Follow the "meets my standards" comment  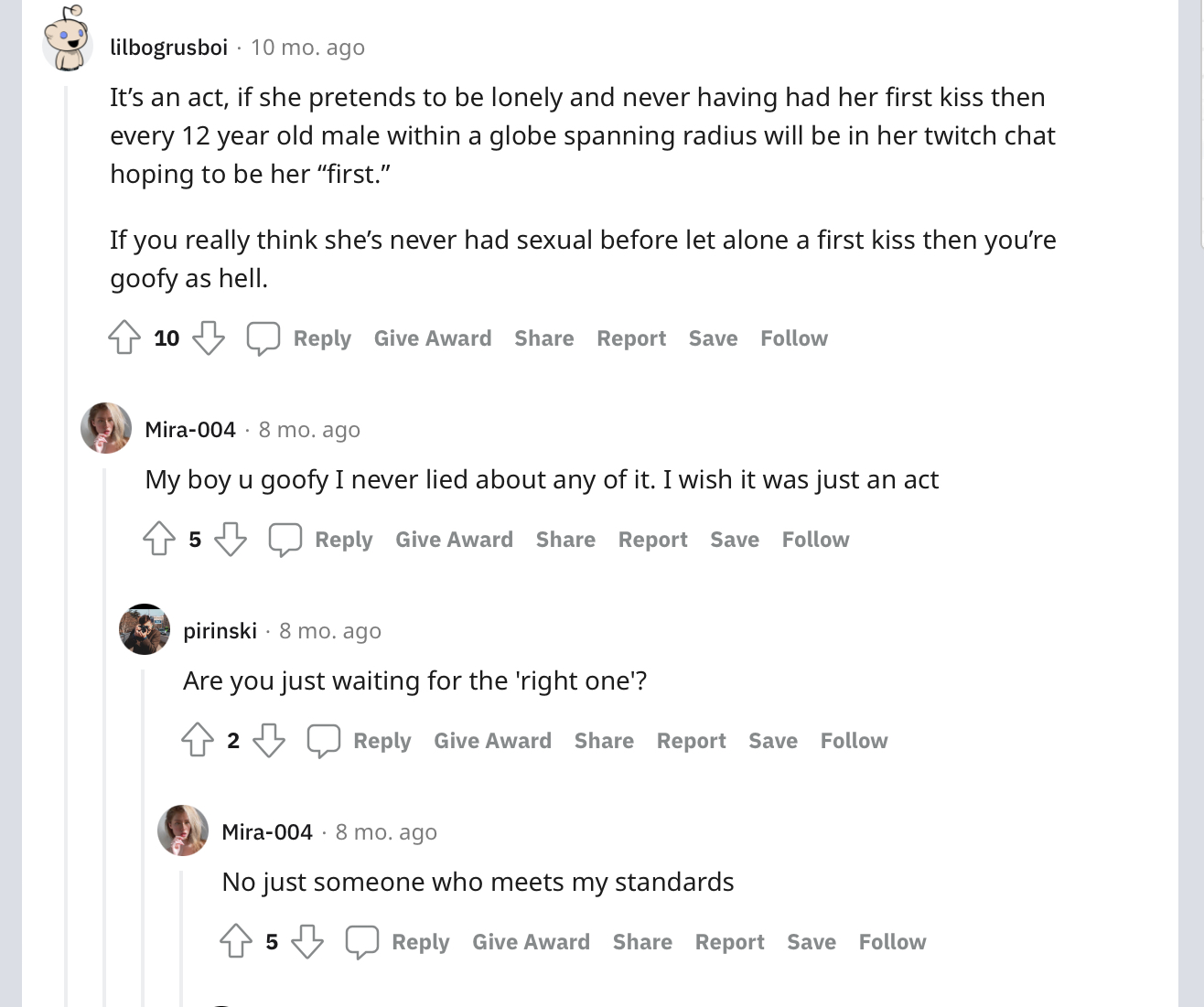(892, 942)
